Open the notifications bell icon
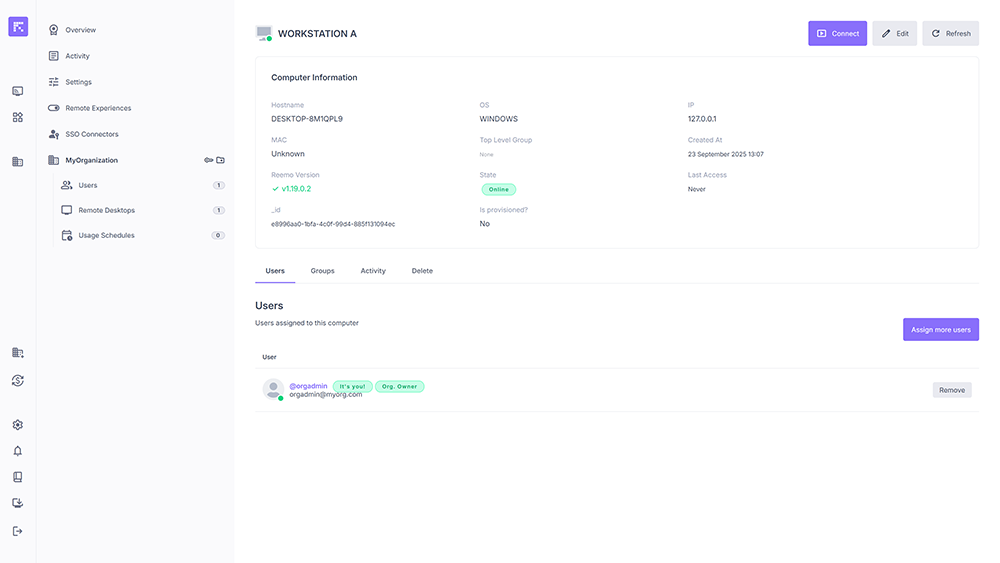Screen dimensions: 1000x563 click(18, 451)
